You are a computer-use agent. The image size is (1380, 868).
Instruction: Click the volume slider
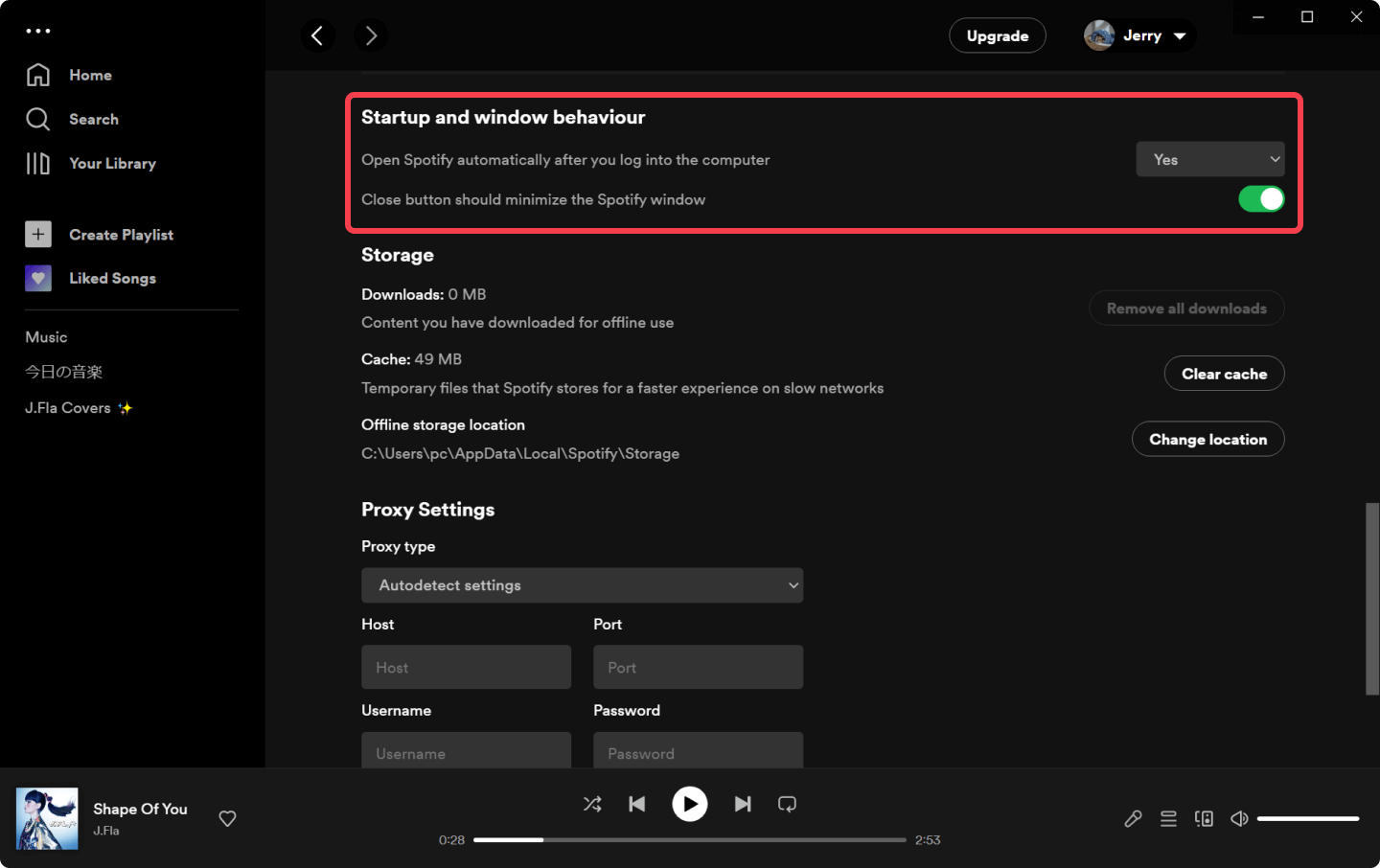point(1308,819)
